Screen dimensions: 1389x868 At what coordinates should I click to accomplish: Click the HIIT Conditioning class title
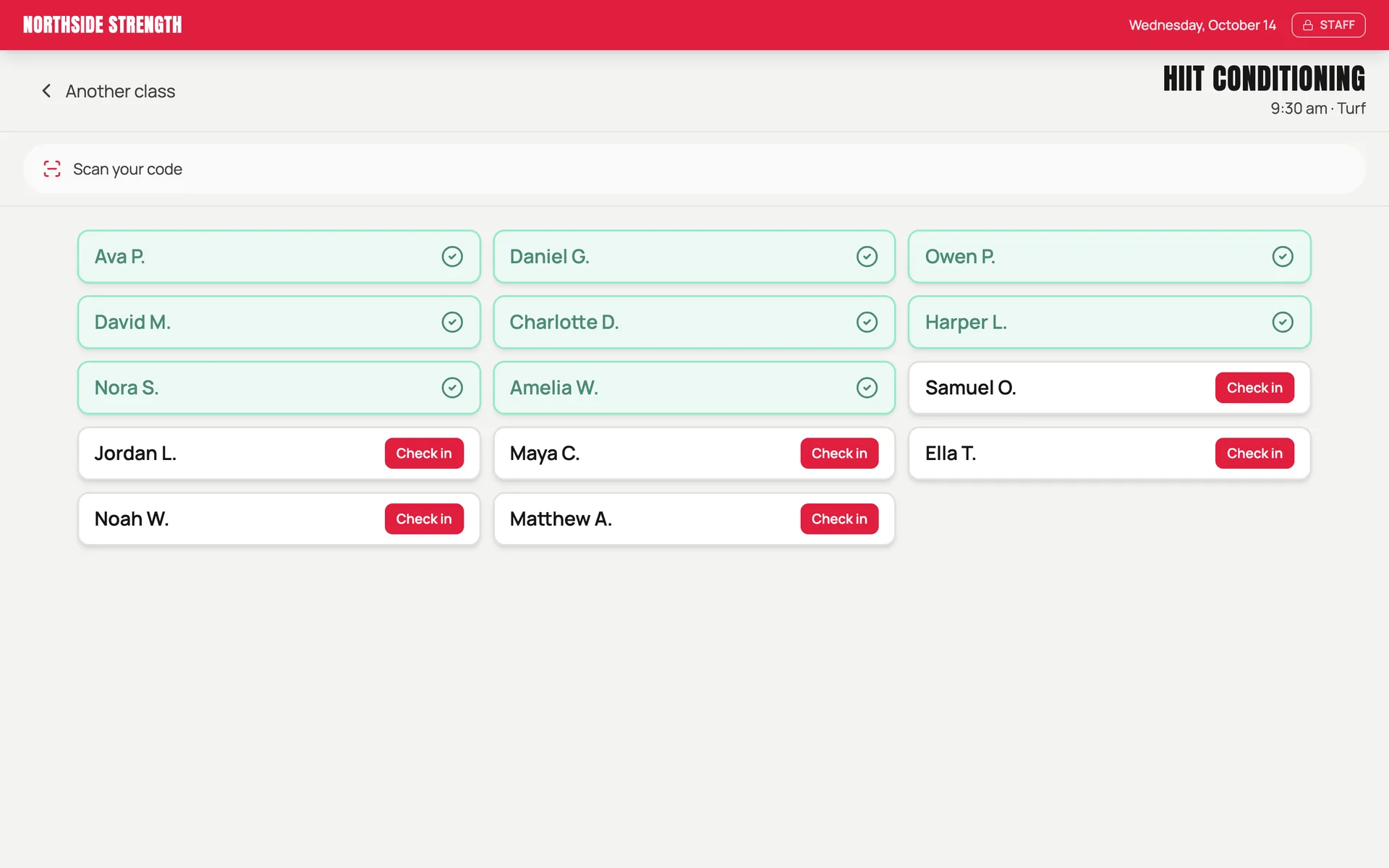tap(1264, 79)
